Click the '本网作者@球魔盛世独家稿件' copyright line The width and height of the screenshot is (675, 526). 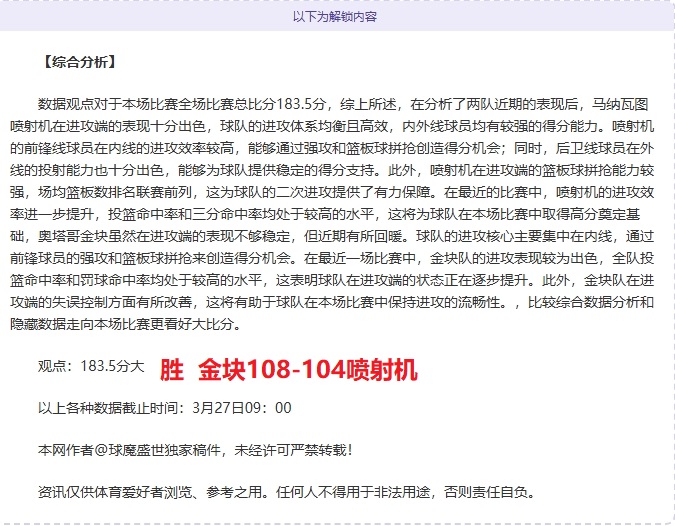196,450
